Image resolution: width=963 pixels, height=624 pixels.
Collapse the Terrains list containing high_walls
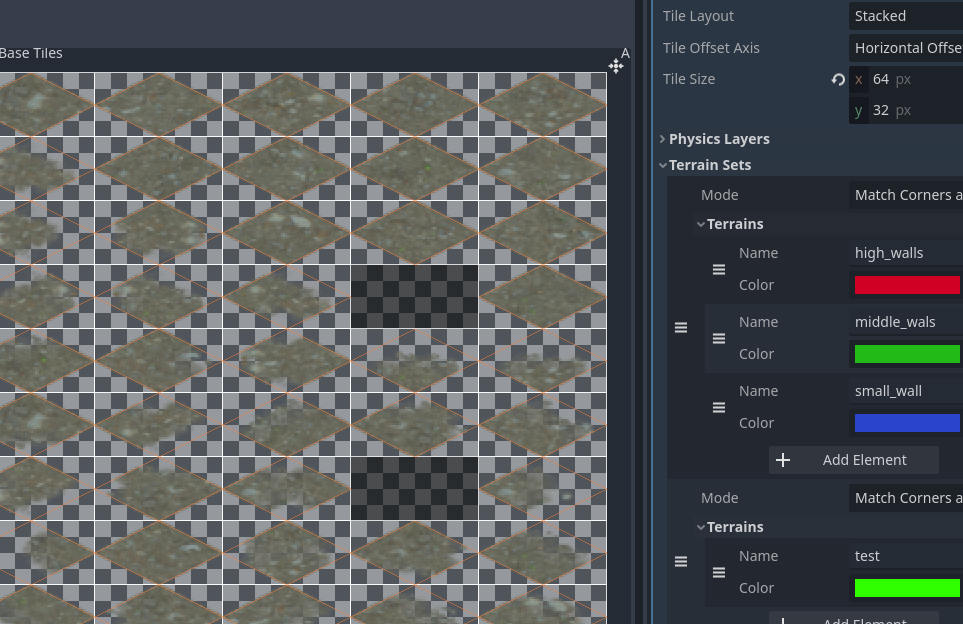(734, 224)
